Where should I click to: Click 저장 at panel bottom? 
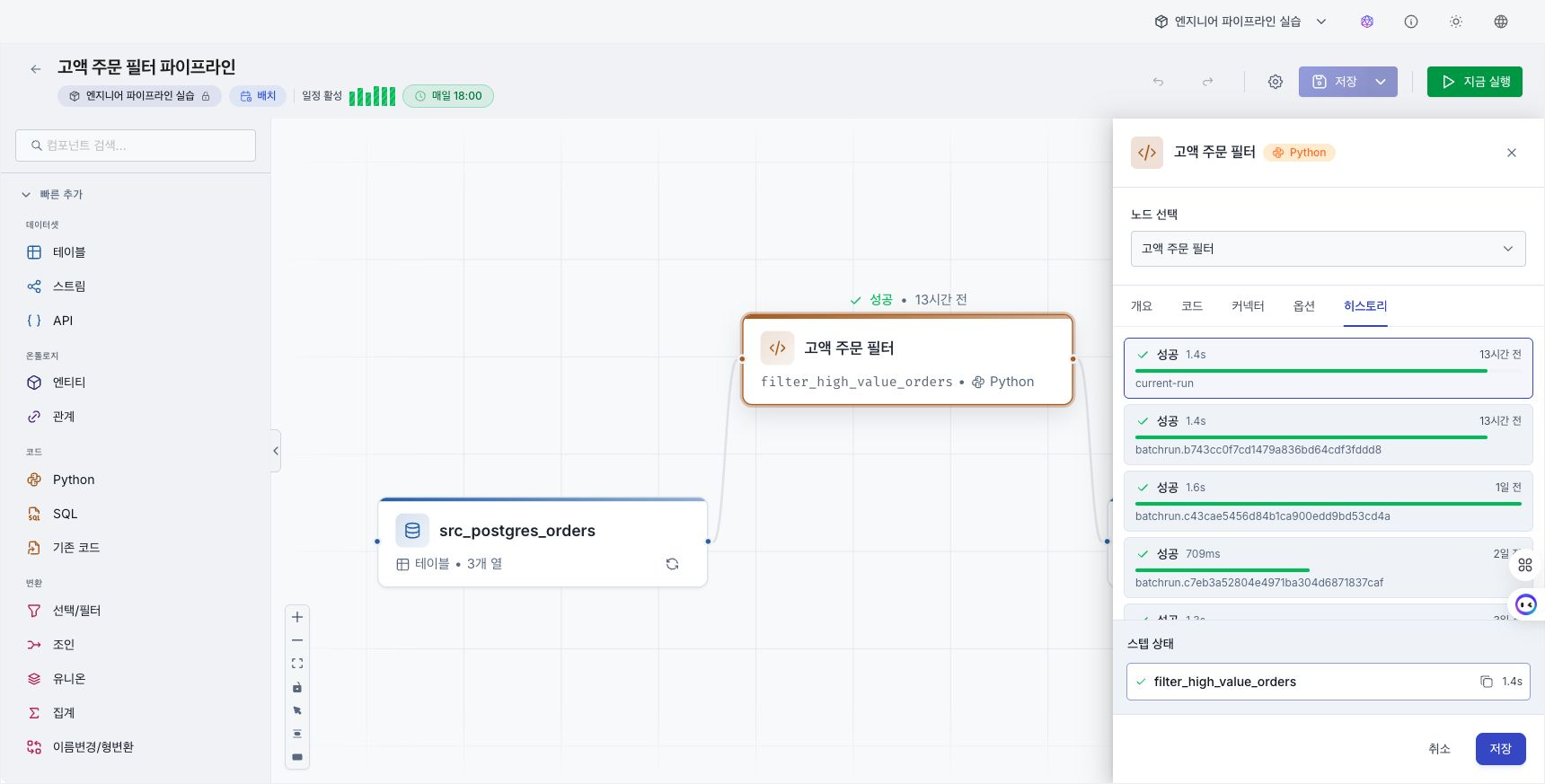pyautogui.click(x=1500, y=749)
